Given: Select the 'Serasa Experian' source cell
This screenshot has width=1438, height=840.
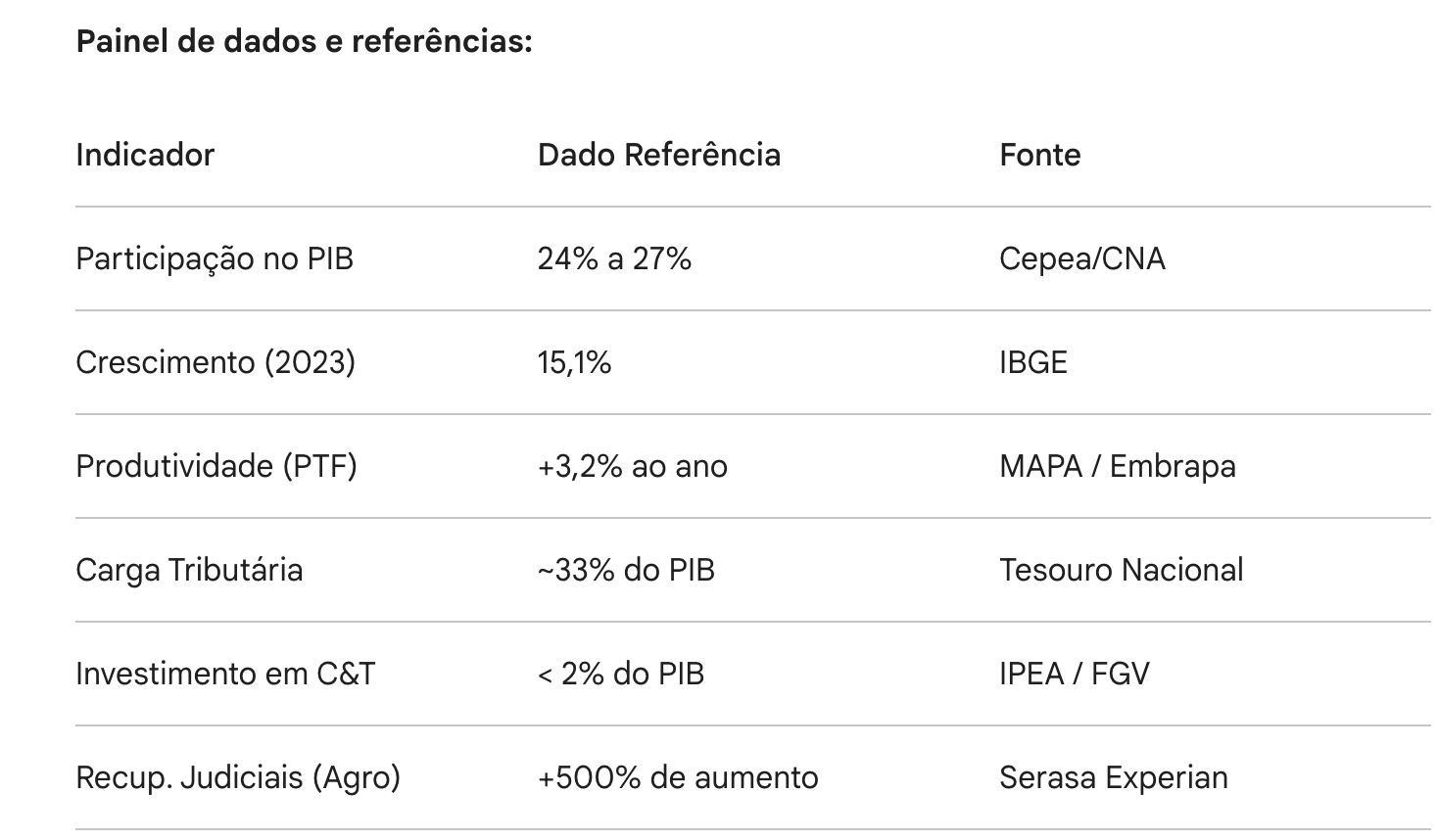Looking at the screenshot, I should point(1113,777).
